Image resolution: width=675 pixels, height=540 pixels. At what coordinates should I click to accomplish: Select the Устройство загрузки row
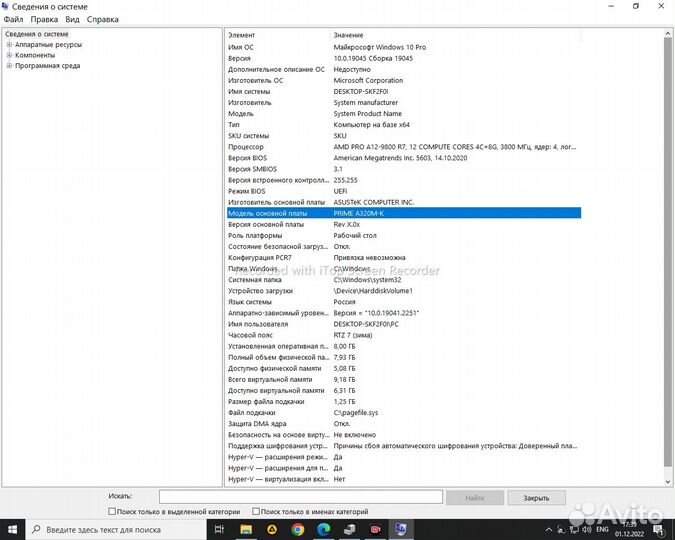(404, 291)
